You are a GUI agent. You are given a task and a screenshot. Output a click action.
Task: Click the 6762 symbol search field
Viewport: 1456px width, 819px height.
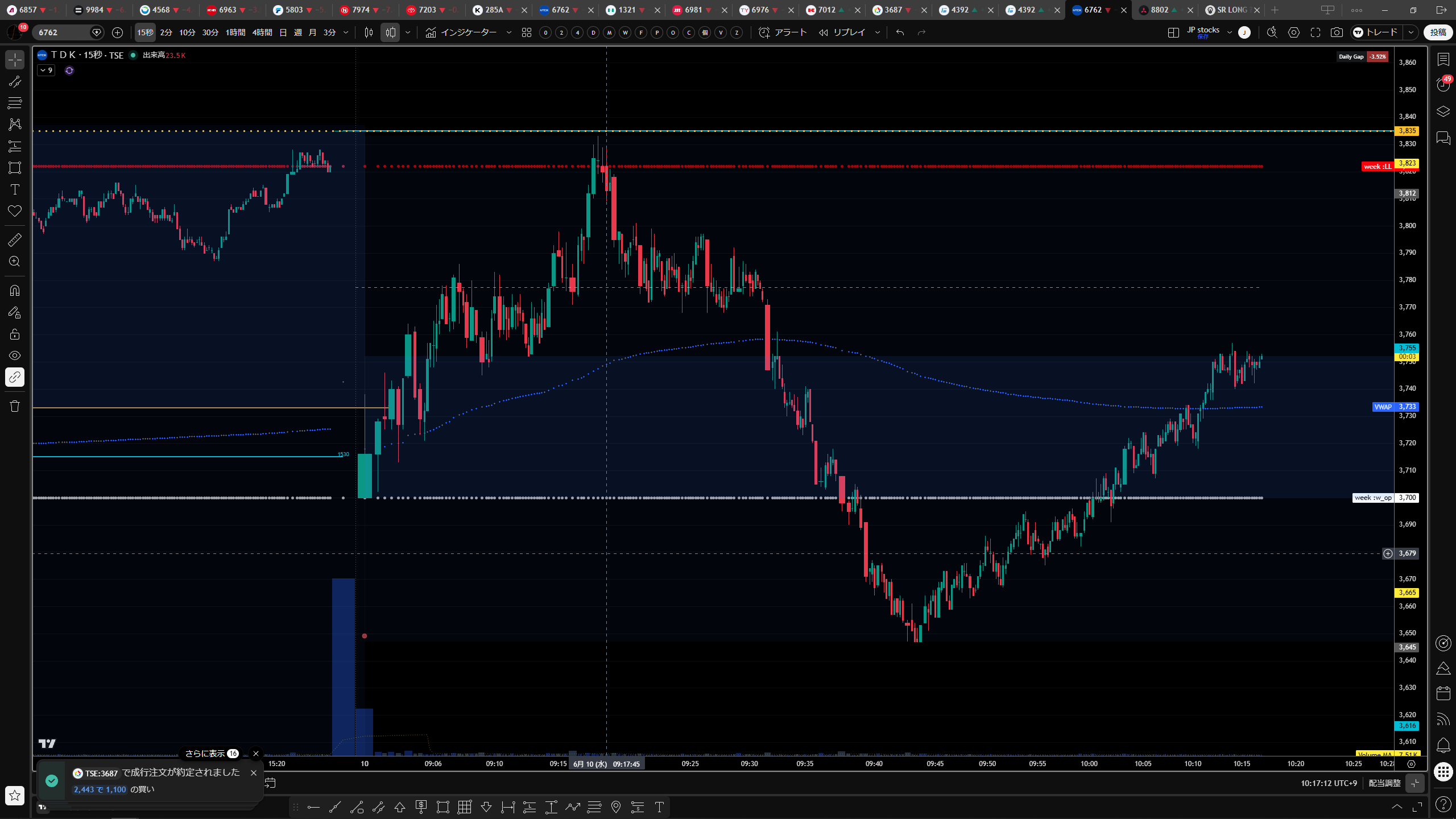click(61, 32)
